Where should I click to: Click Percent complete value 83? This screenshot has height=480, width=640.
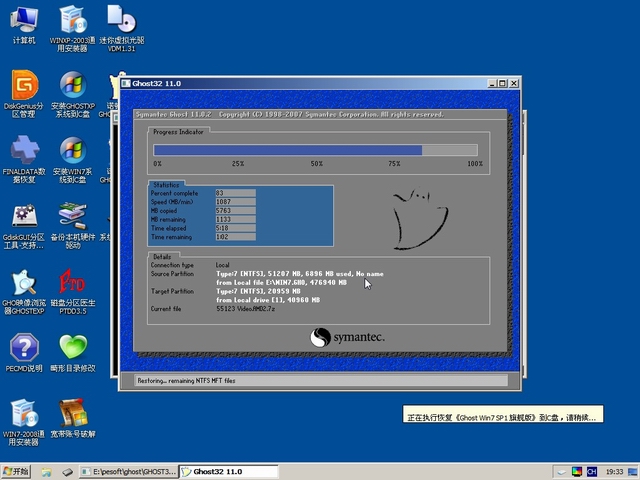(x=236, y=193)
